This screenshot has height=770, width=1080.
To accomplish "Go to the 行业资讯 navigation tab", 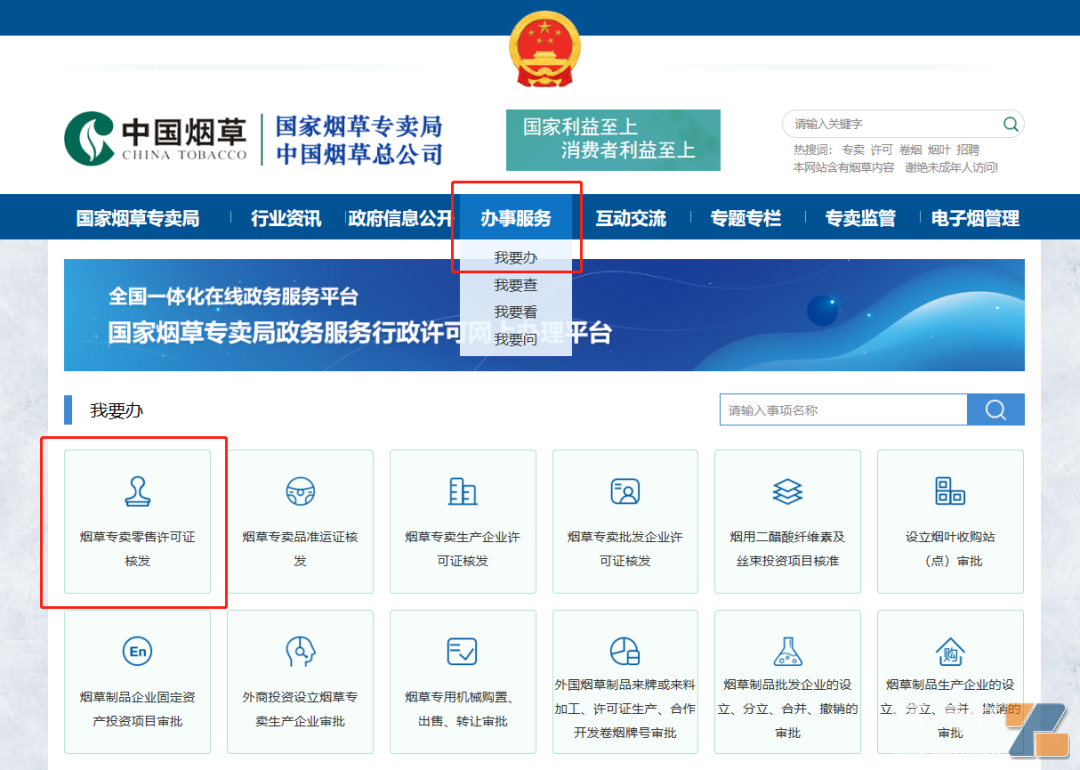I will tap(286, 218).
